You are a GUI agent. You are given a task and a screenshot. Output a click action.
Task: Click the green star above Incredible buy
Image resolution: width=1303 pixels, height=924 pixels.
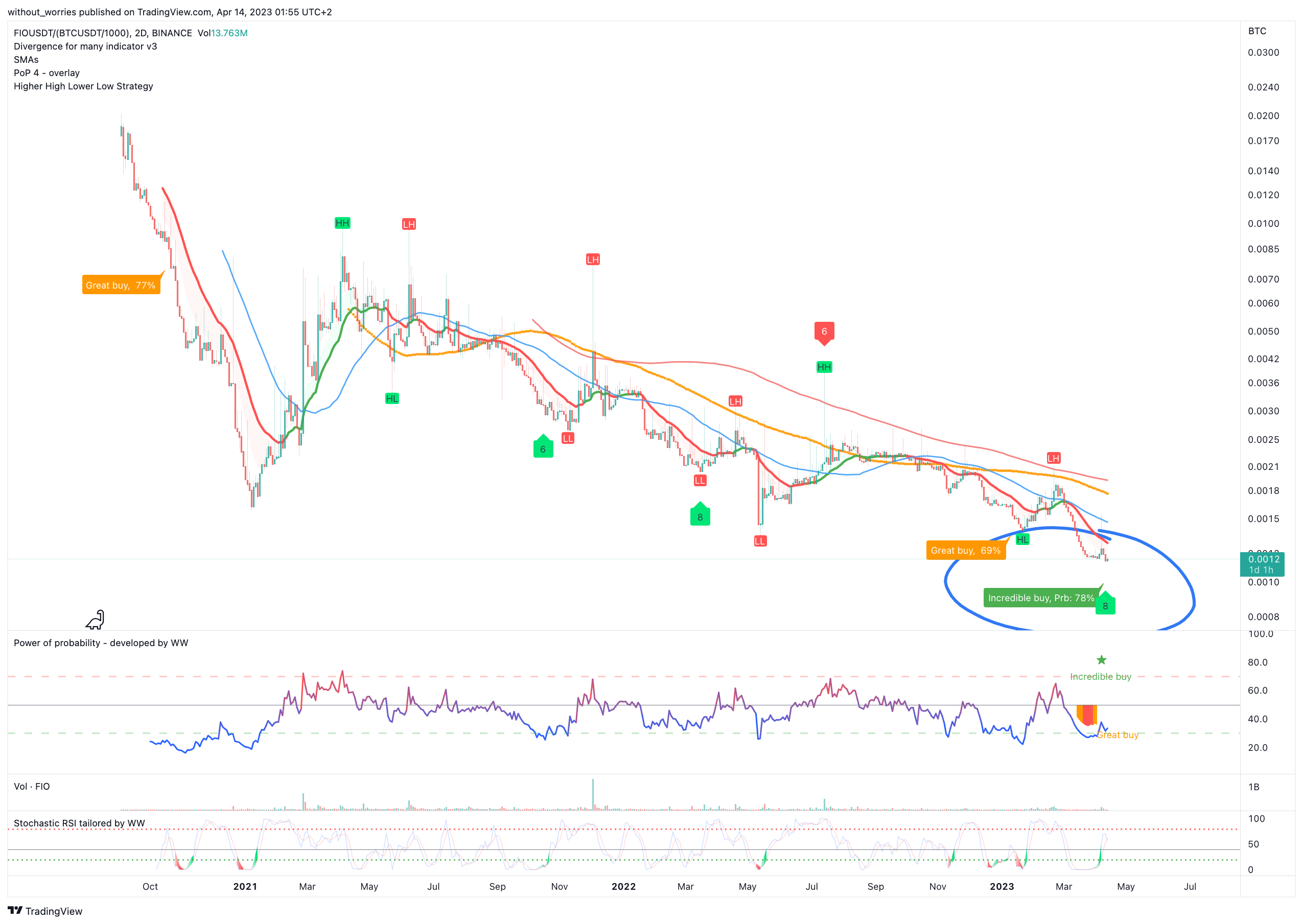click(1102, 660)
